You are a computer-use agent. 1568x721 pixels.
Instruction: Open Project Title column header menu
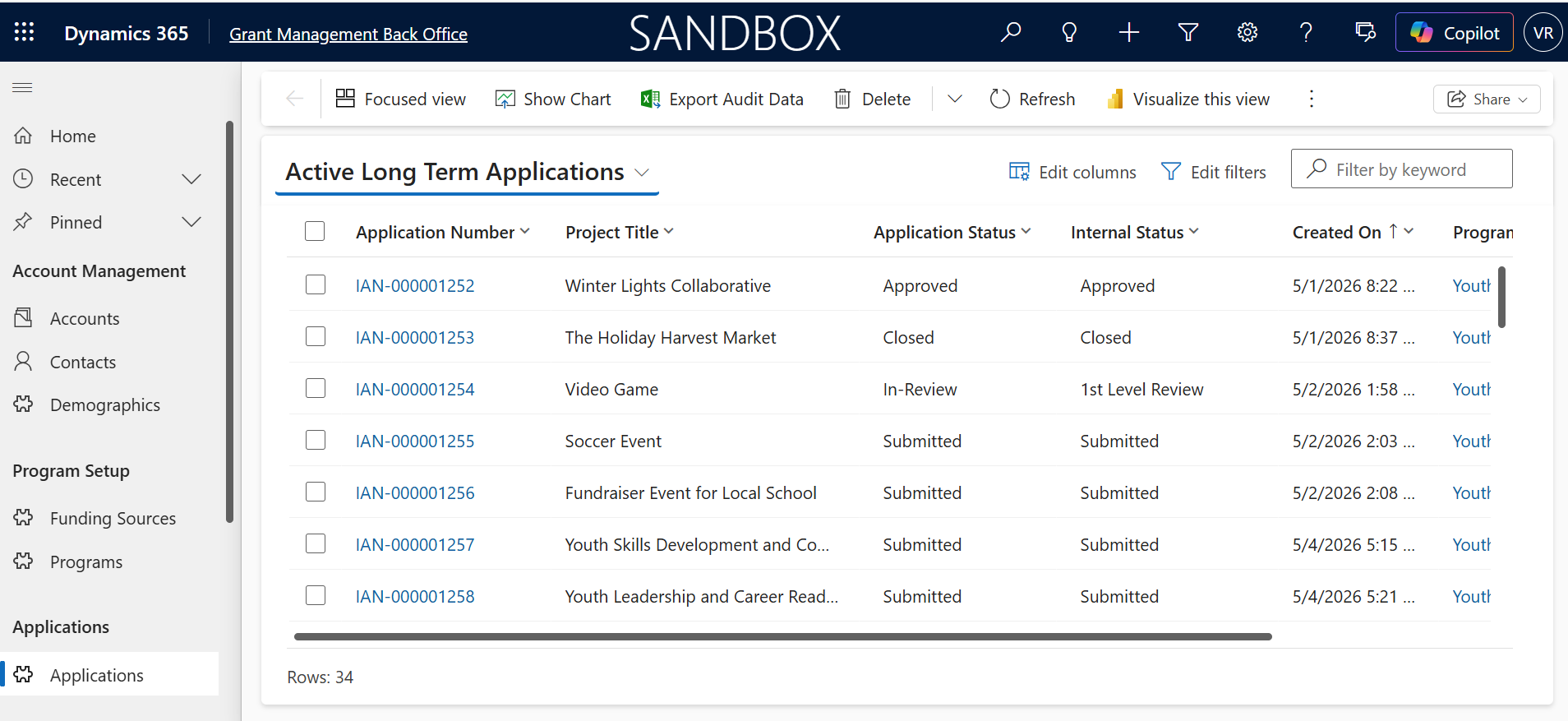620,232
